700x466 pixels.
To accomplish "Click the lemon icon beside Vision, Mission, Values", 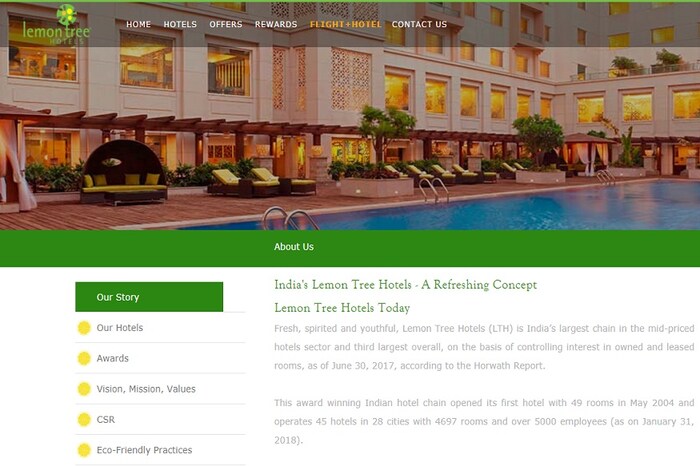I will click(x=84, y=389).
